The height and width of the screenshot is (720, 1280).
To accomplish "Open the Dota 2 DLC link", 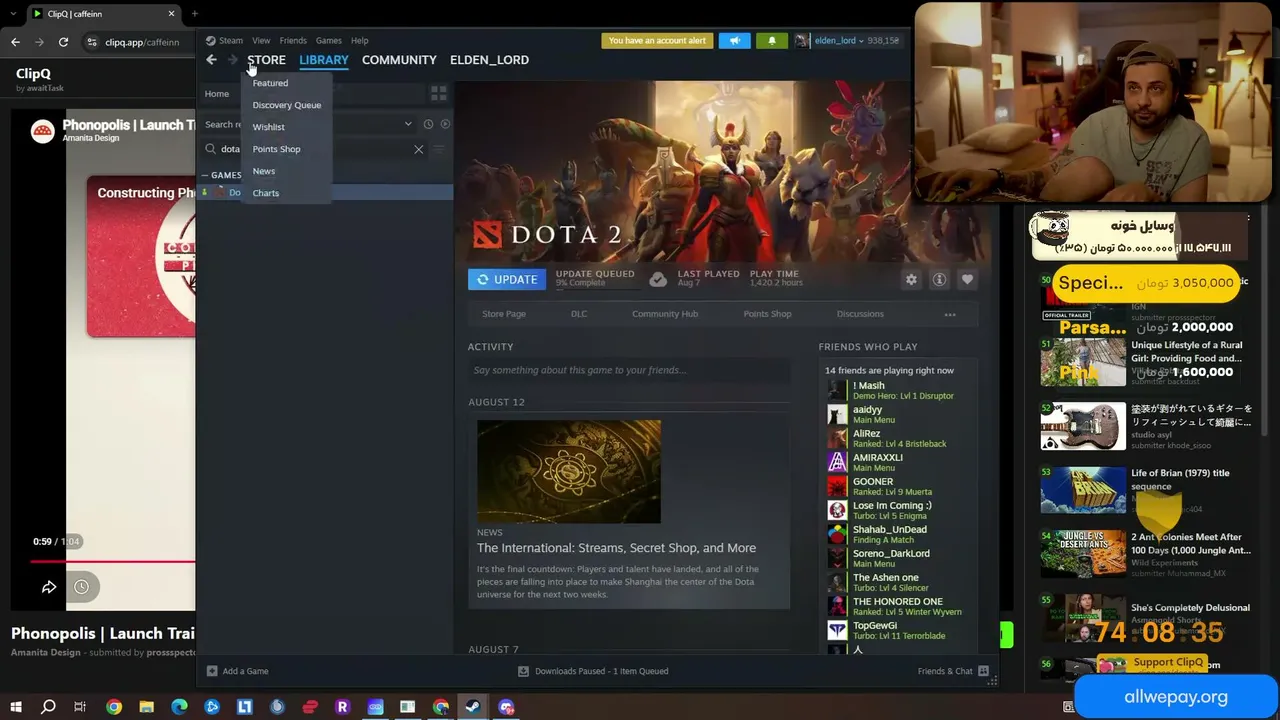I will (579, 314).
